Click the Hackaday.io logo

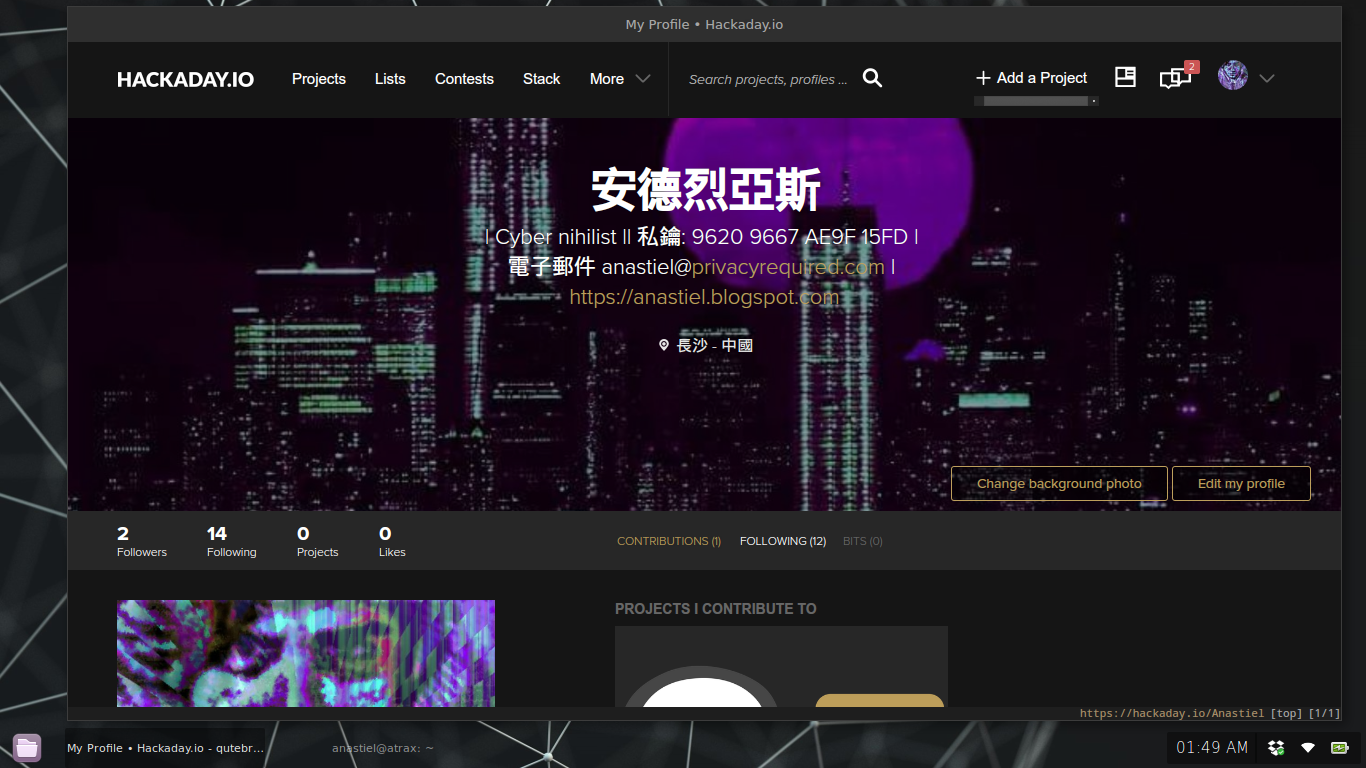(185, 80)
